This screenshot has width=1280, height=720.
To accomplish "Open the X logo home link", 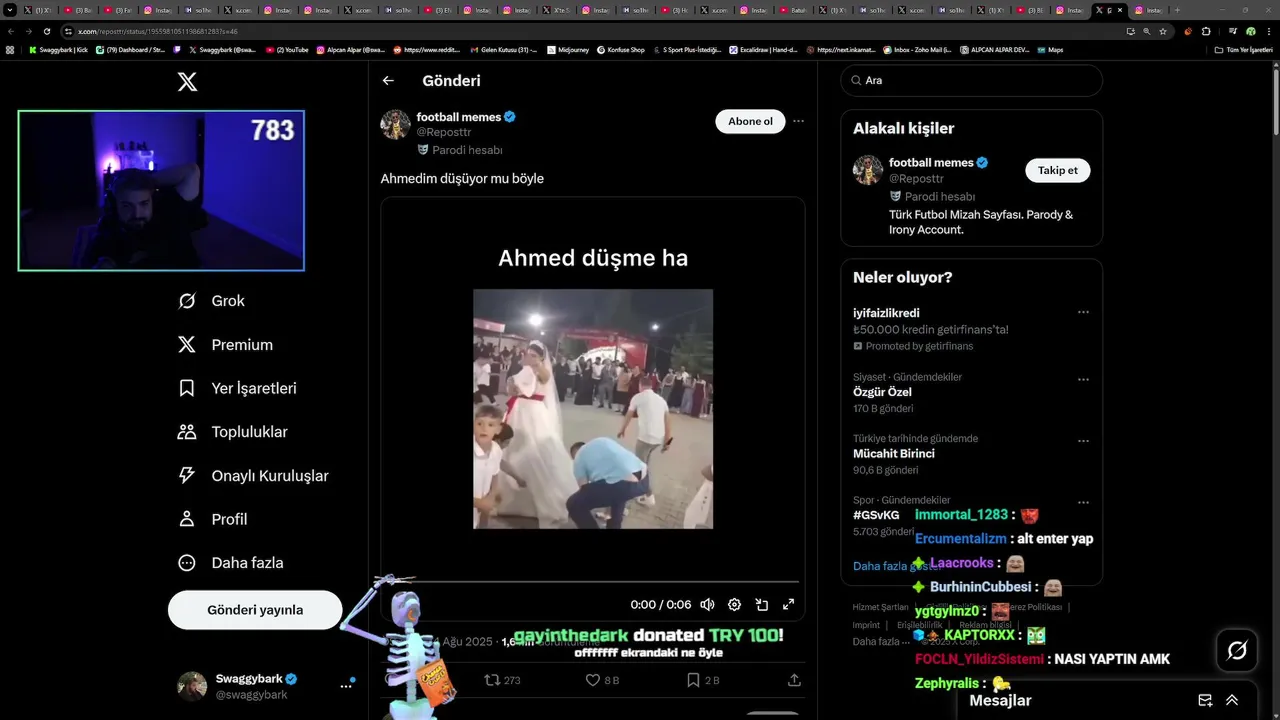I will click(x=187, y=82).
